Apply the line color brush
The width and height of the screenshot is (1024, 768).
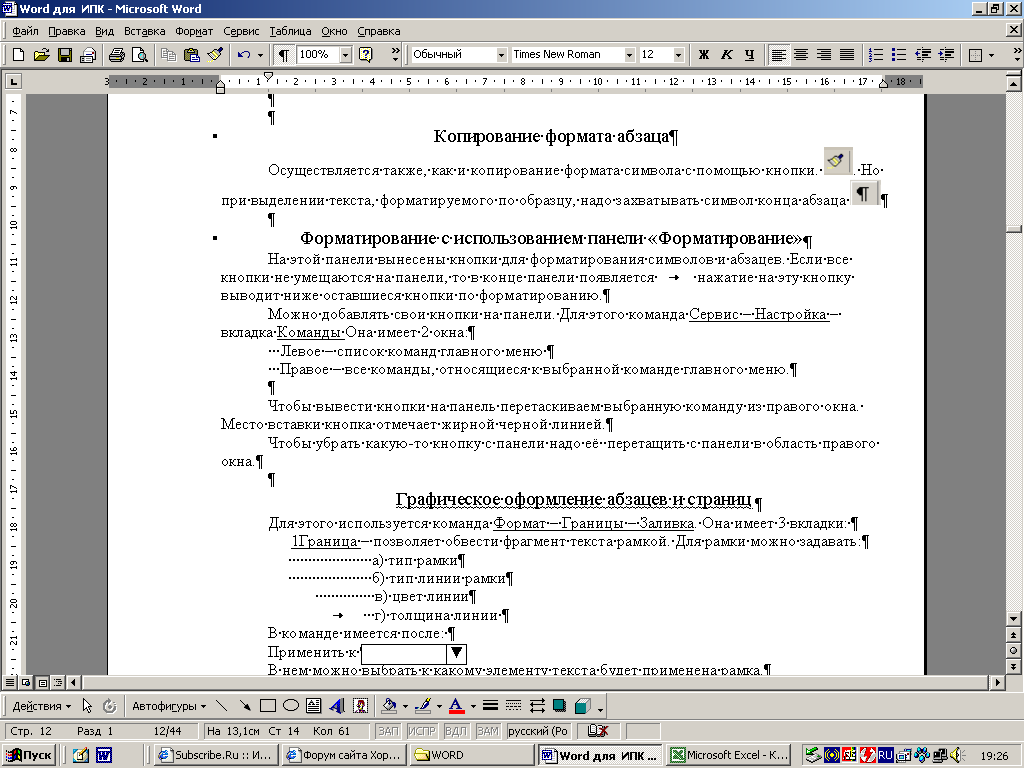coord(423,706)
